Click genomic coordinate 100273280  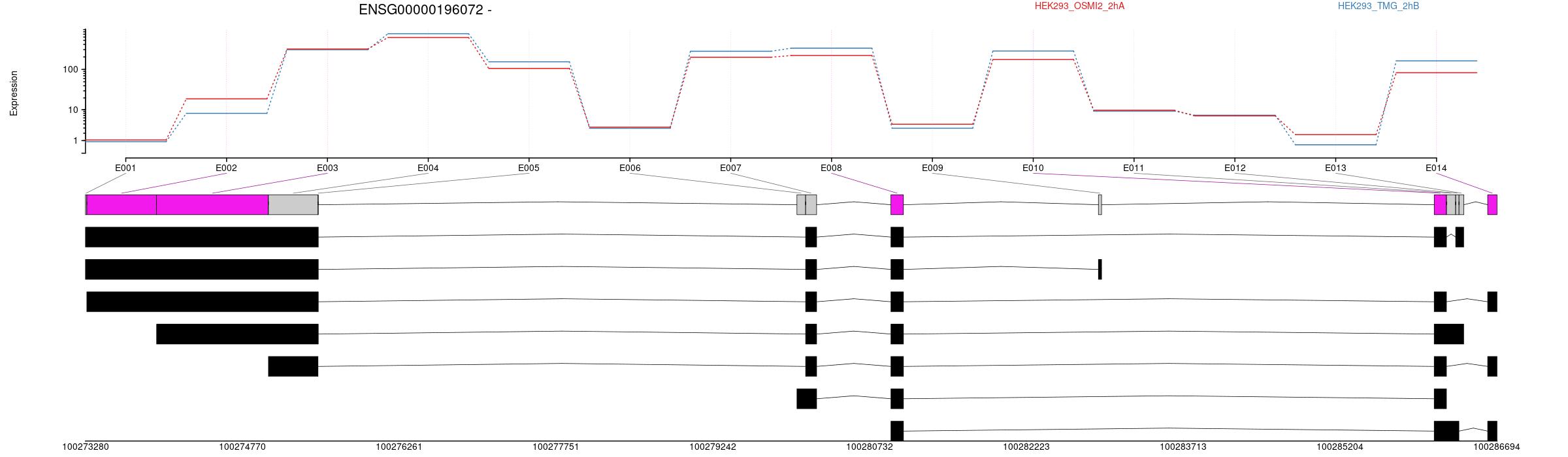86,447
